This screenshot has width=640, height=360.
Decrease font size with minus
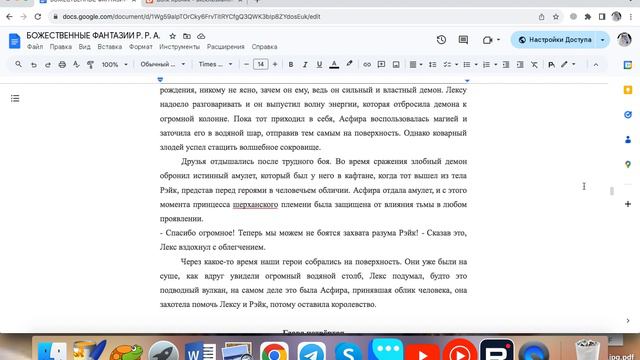246,64
